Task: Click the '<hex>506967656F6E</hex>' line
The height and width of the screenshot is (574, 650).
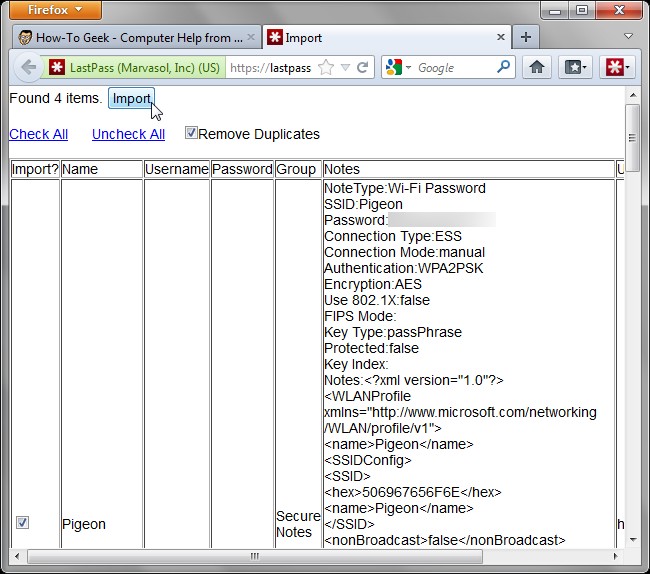Action: (412, 492)
